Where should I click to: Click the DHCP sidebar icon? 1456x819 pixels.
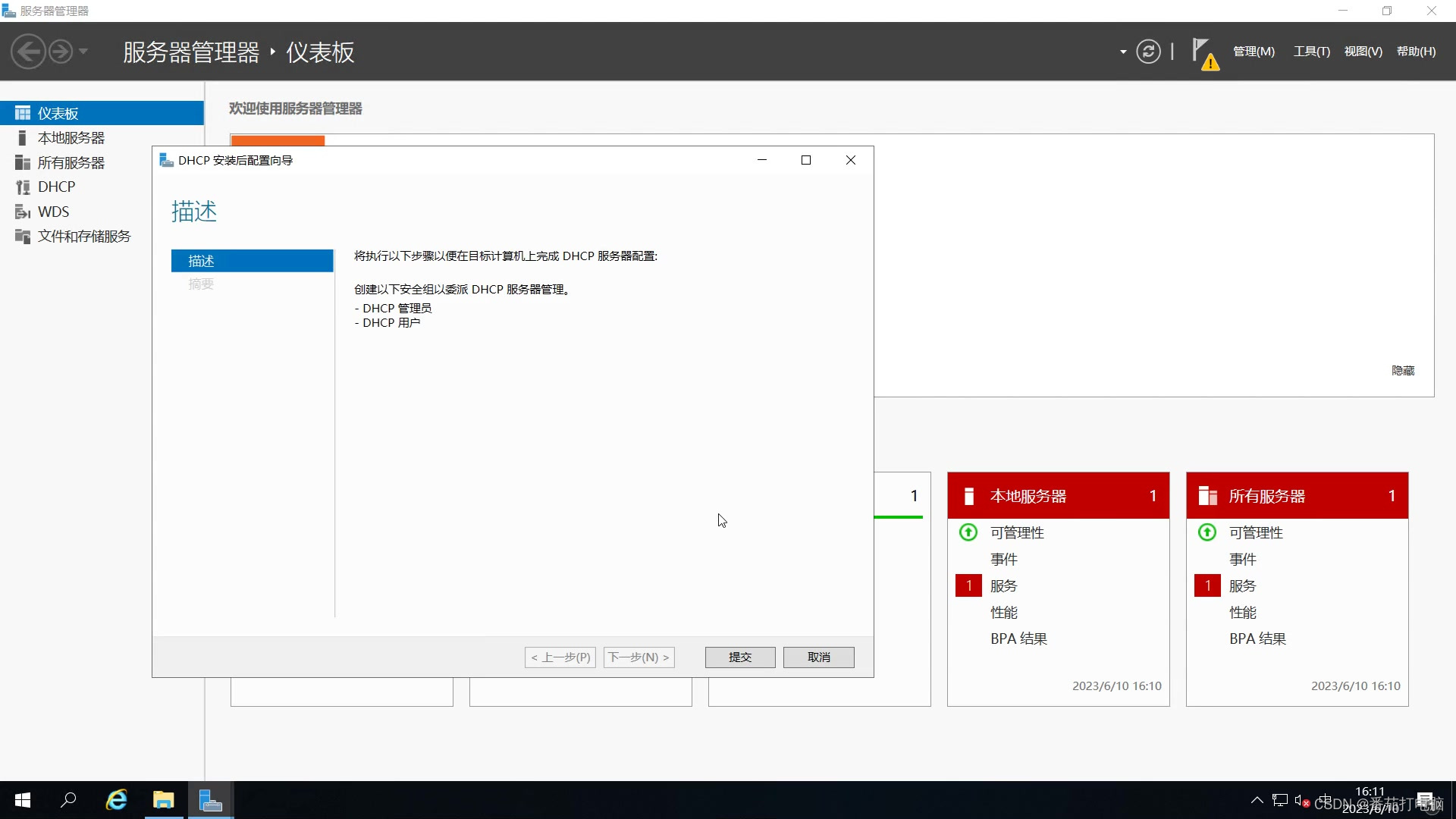23,187
